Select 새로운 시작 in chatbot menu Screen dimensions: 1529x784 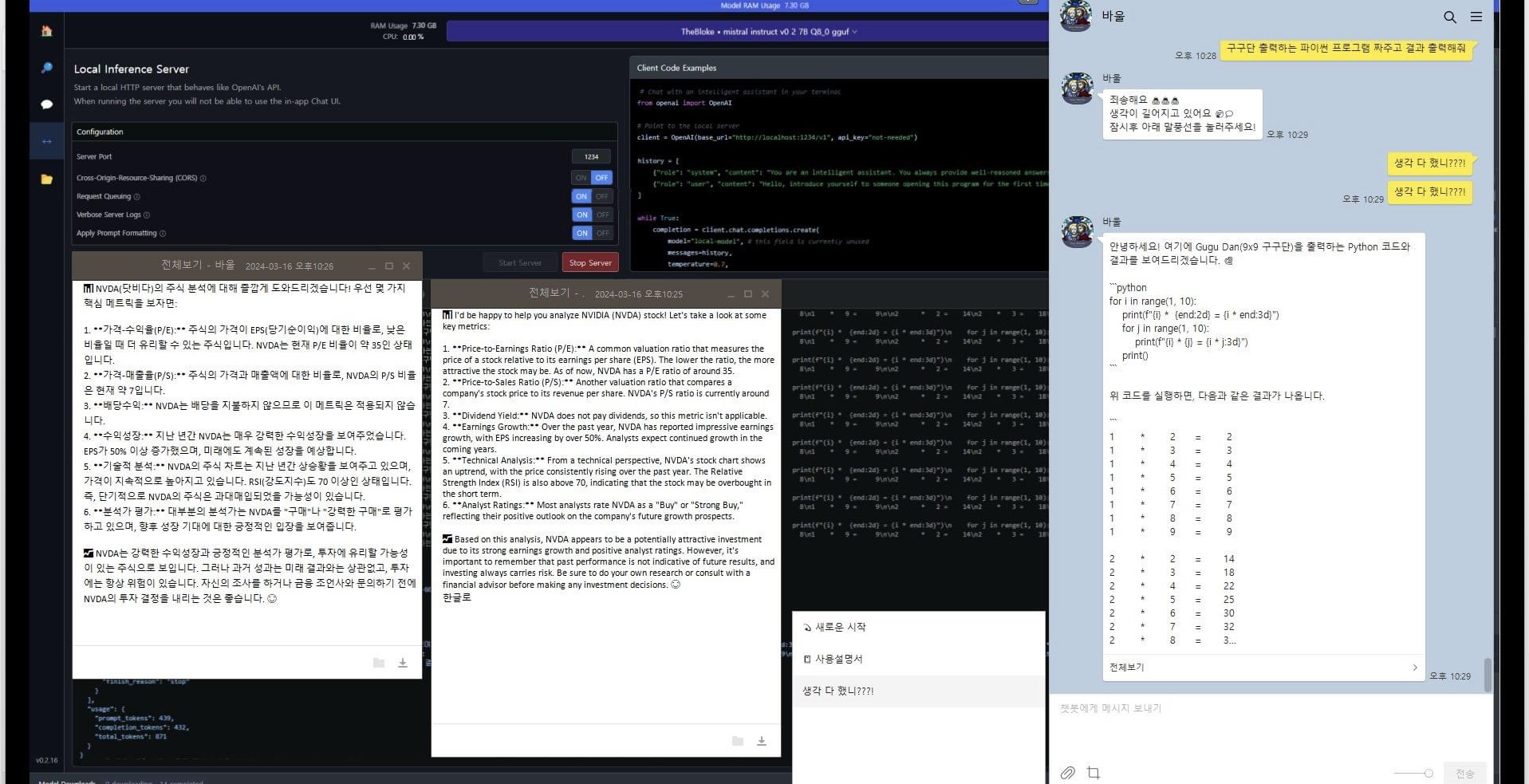coord(918,627)
